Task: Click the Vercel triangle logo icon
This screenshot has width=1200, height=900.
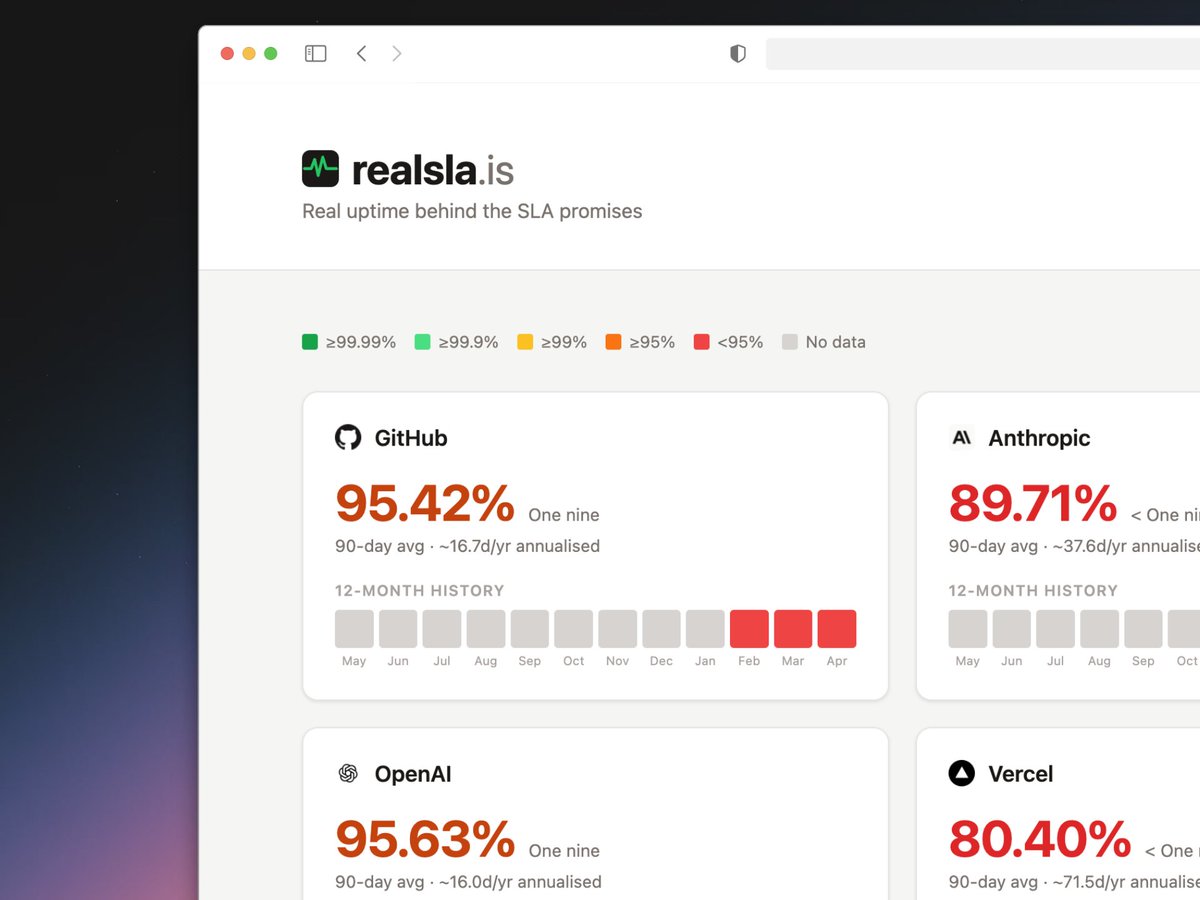Action: click(961, 773)
